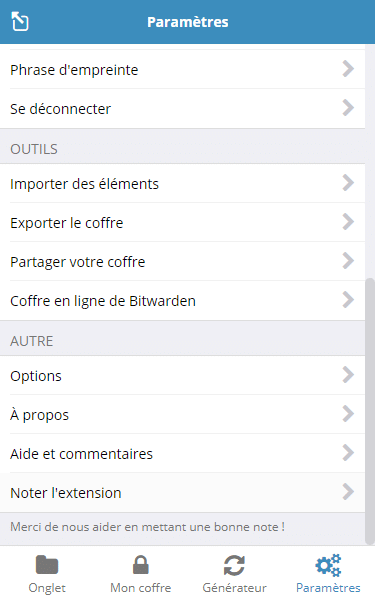The height and width of the screenshot is (600, 375).
Task: Click chevron beside Se déconnecter
Action: coord(348,108)
